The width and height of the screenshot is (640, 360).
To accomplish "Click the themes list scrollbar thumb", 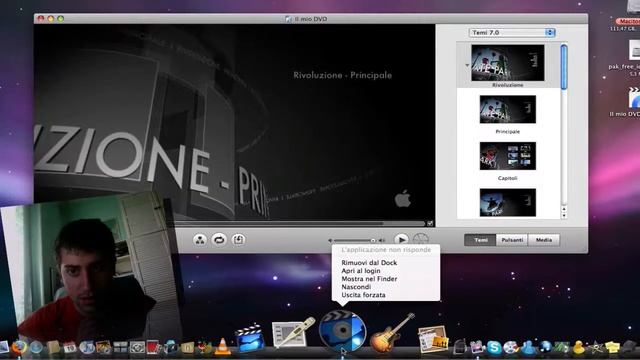I will [x=564, y=67].
